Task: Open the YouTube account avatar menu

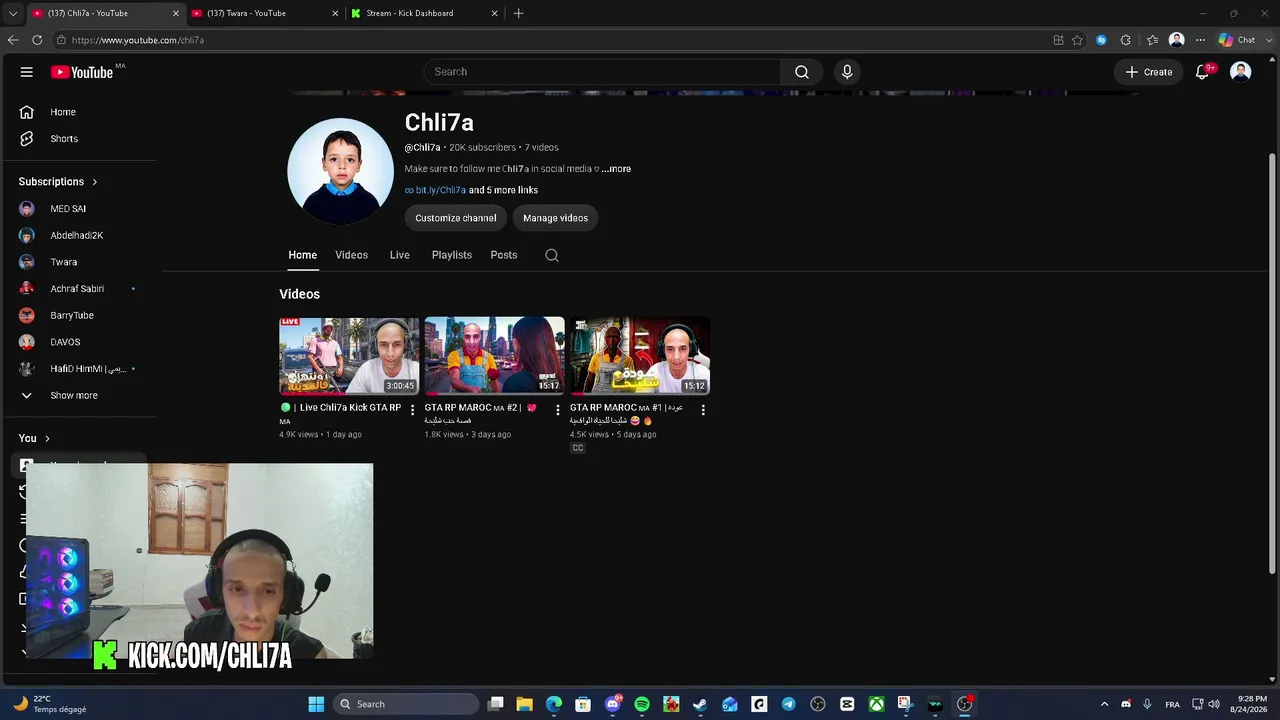Action: [x=1241, y=72]
